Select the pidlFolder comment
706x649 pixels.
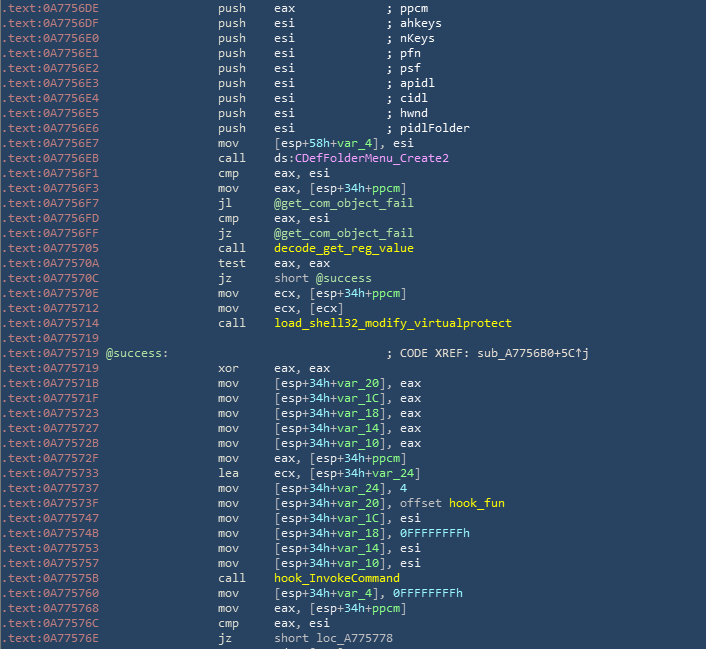(x=434, y=128)
